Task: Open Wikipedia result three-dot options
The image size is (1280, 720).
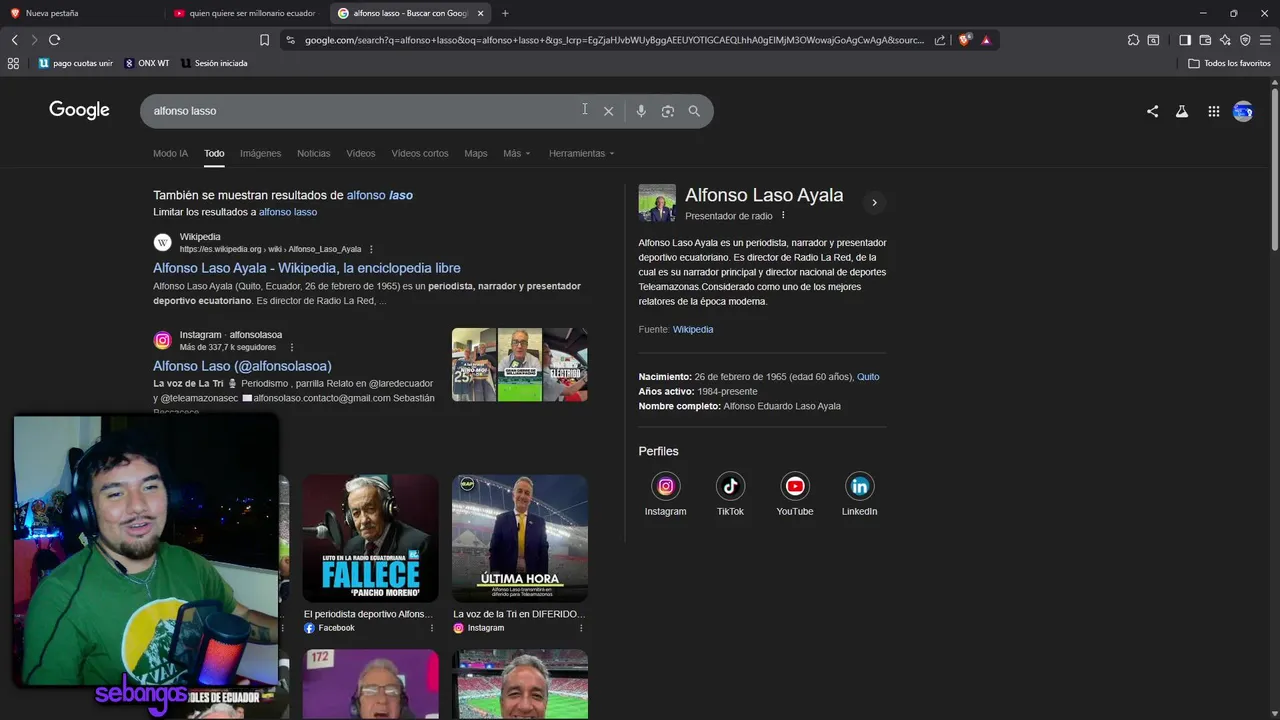Action: click(371, 249)
